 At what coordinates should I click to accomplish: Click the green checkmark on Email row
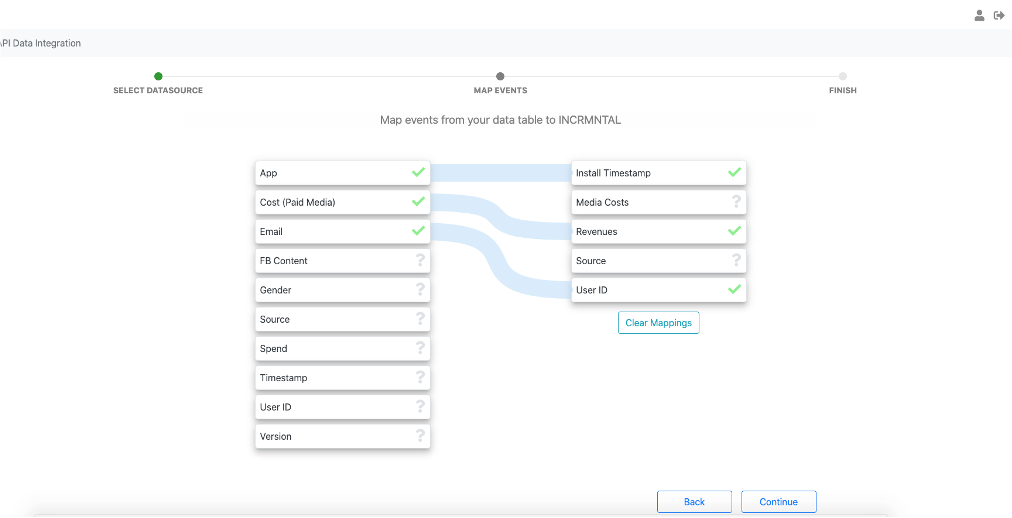tap(418, 230)
